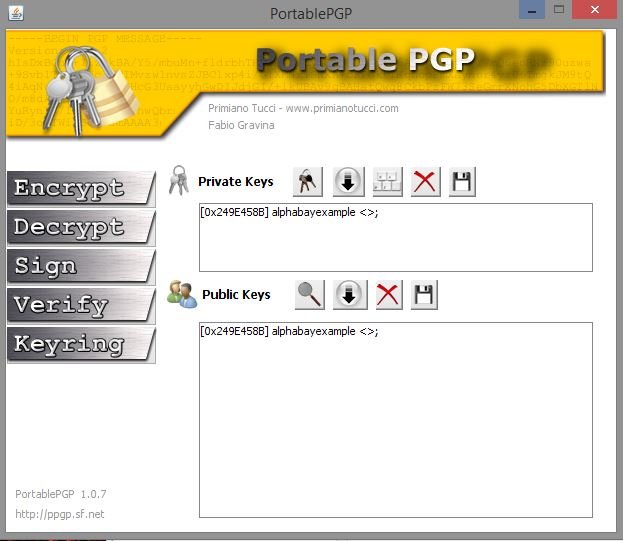Select the Keyring section

81,344
